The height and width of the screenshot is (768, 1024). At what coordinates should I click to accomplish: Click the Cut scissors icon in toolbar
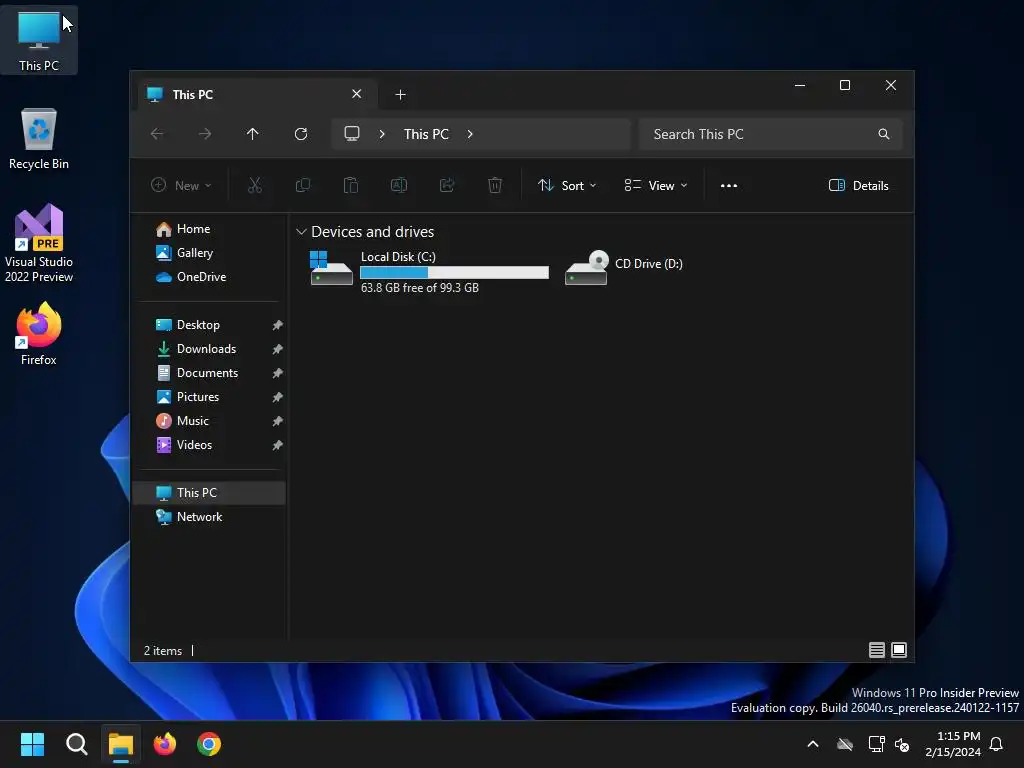[255, 185]
